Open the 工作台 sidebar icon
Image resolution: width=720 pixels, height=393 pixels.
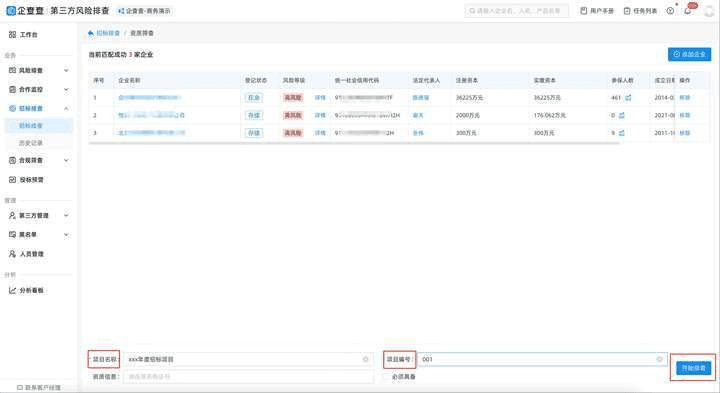tap(12, 34)
